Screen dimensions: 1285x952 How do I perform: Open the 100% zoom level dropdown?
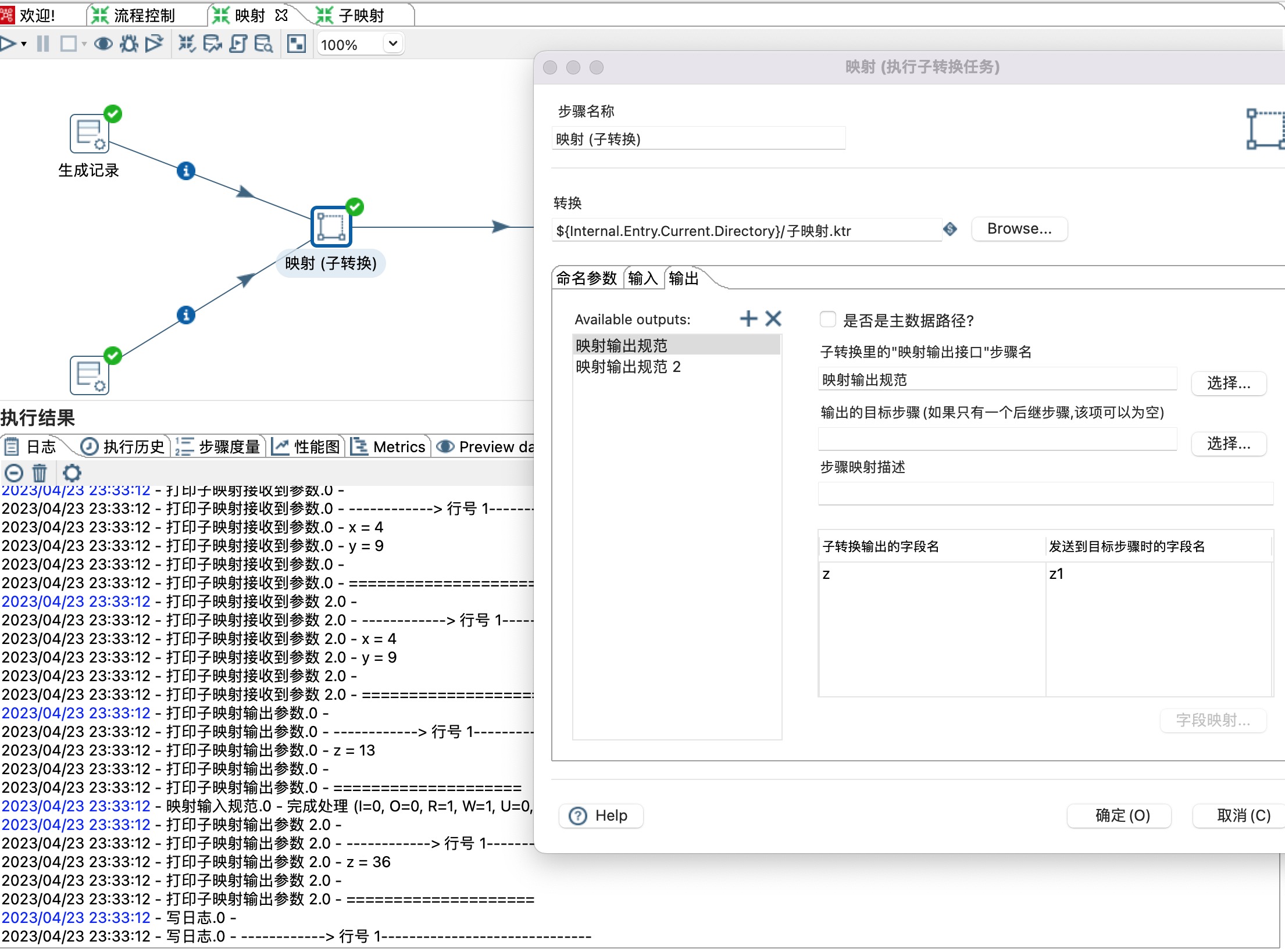point(392,44)
